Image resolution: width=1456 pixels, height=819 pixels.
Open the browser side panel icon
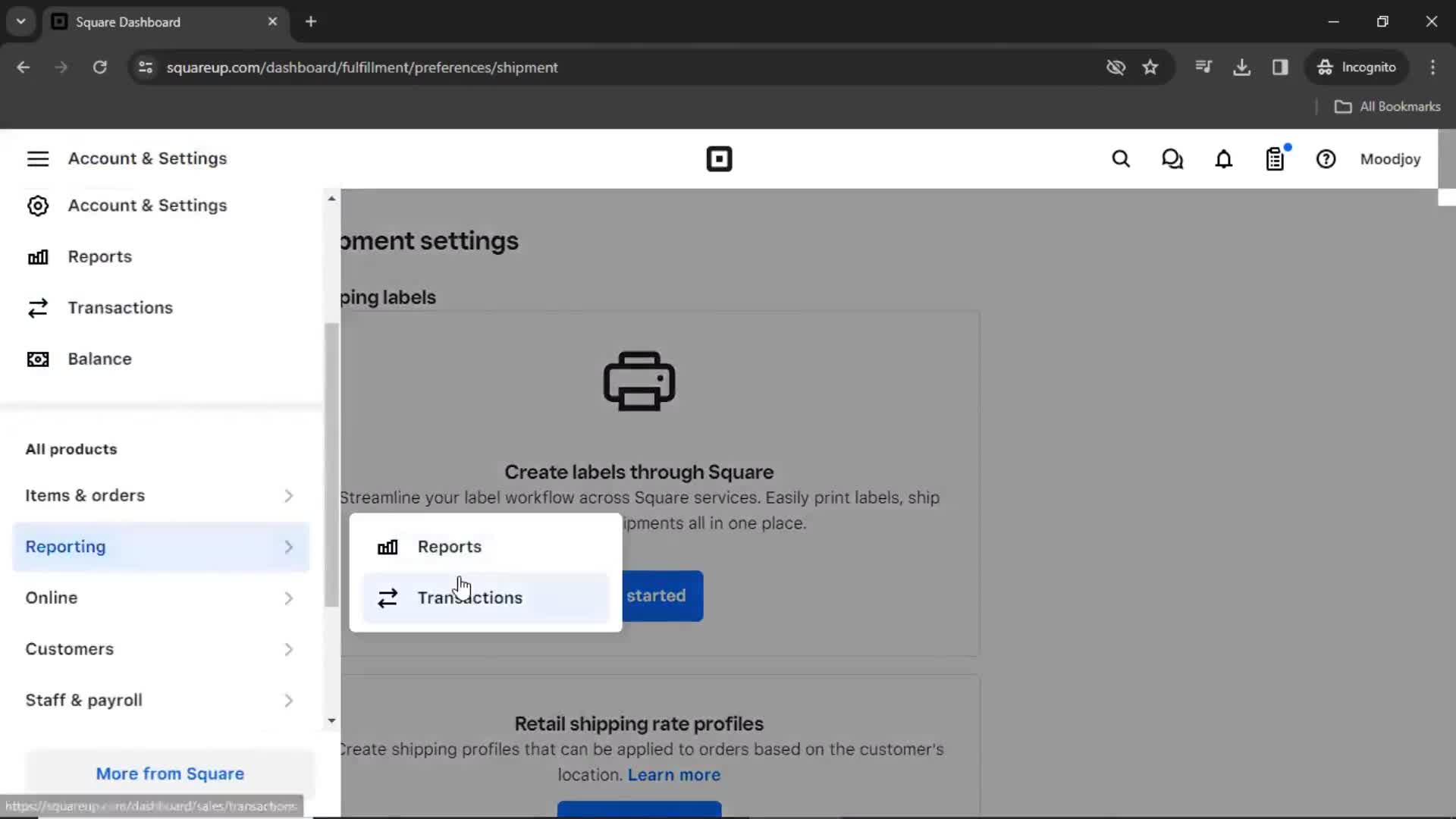point(1280,67)
